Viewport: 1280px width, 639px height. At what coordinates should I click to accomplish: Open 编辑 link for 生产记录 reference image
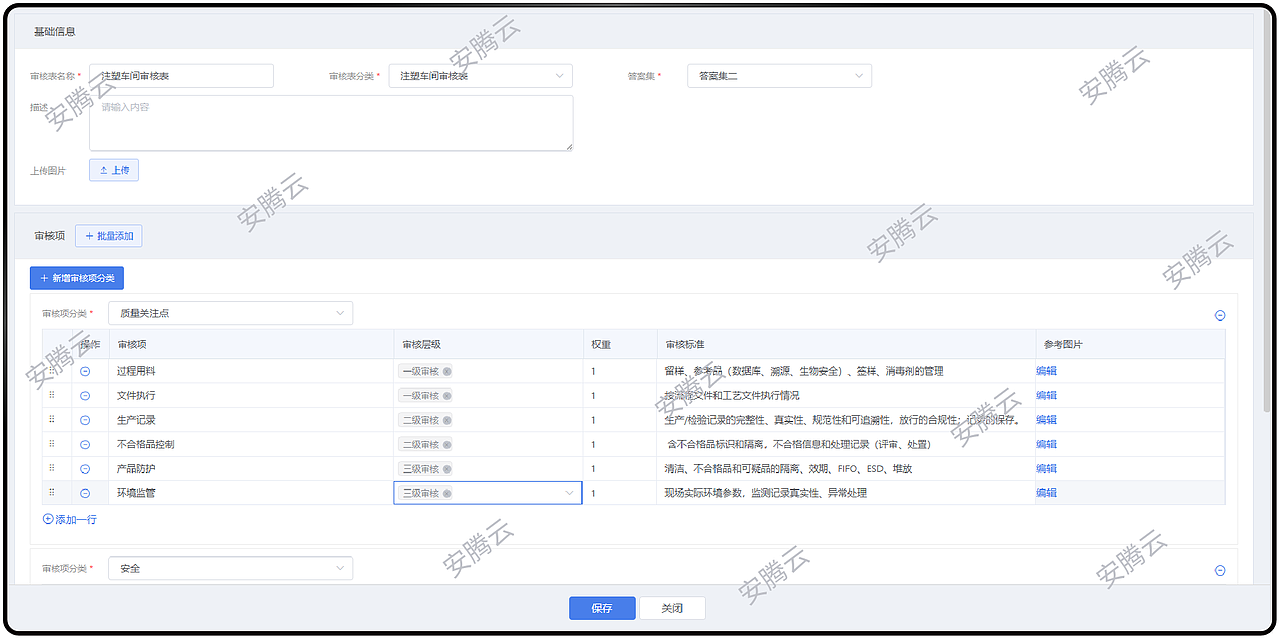[x=1046, y=420]
